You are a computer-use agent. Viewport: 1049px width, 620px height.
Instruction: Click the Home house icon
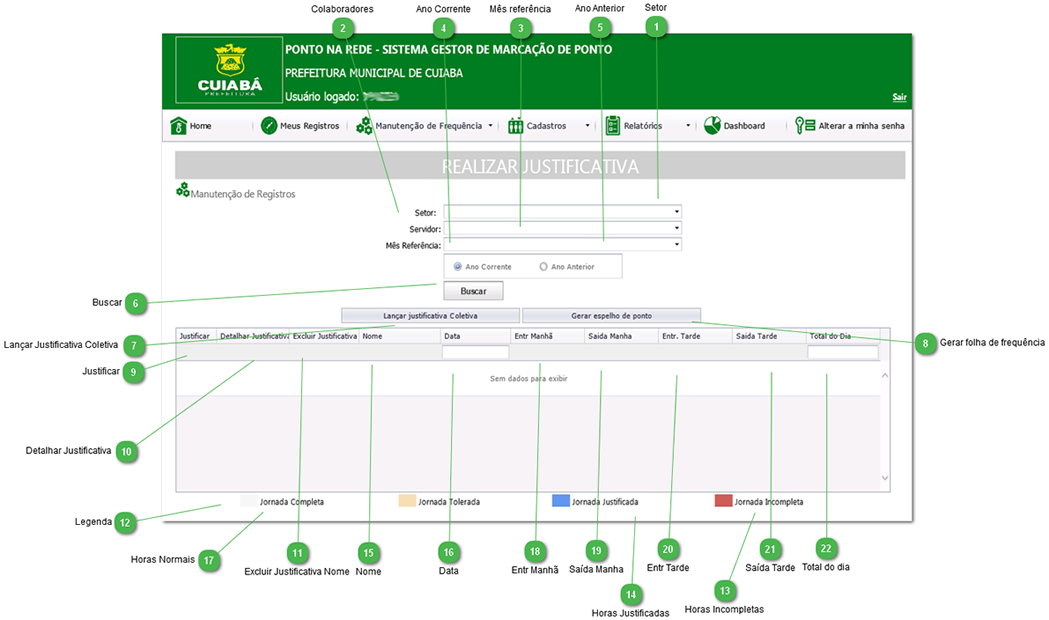click(178, 126)
